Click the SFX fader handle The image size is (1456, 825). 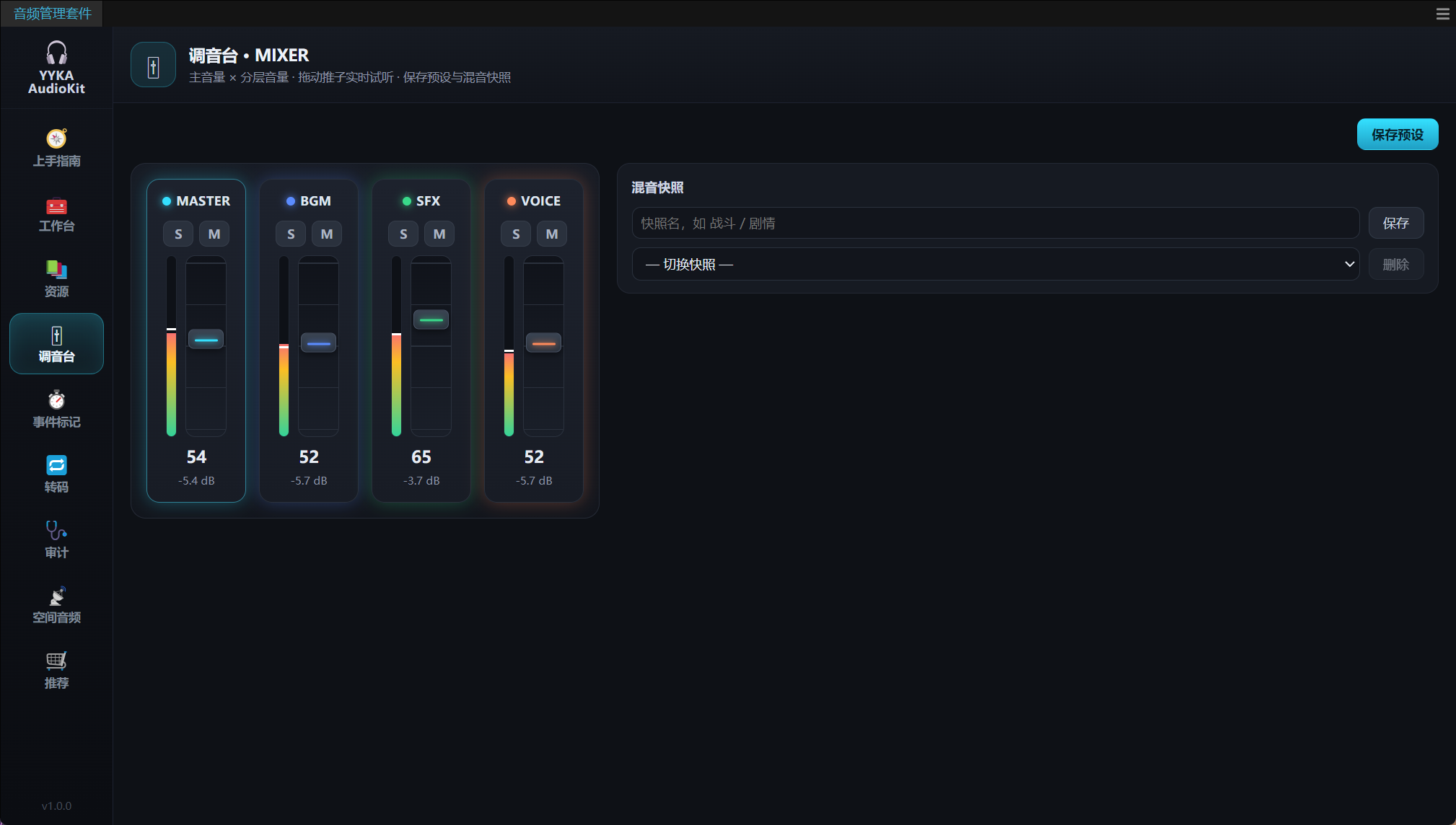431,319
